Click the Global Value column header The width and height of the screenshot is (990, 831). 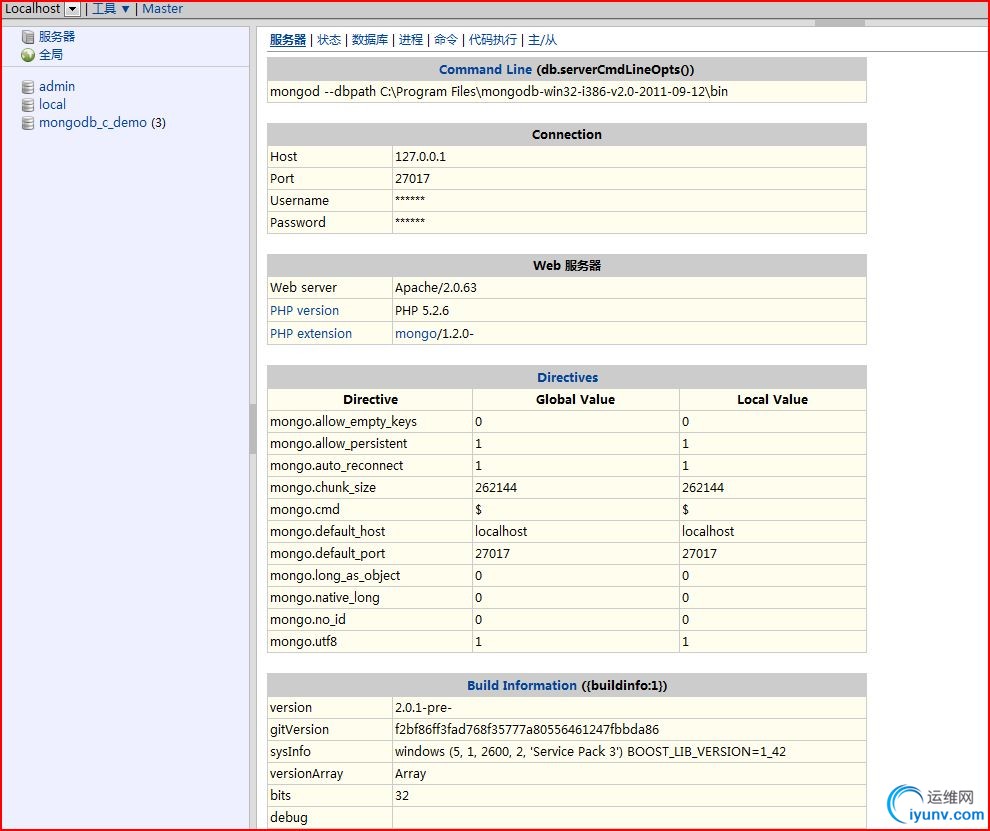tap(575, 400)
